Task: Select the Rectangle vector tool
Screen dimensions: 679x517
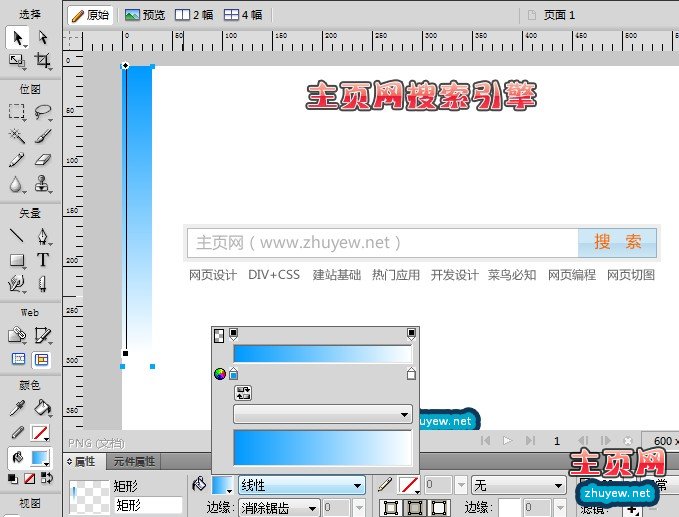Action: pyautogui.click(x=17, y=260)
